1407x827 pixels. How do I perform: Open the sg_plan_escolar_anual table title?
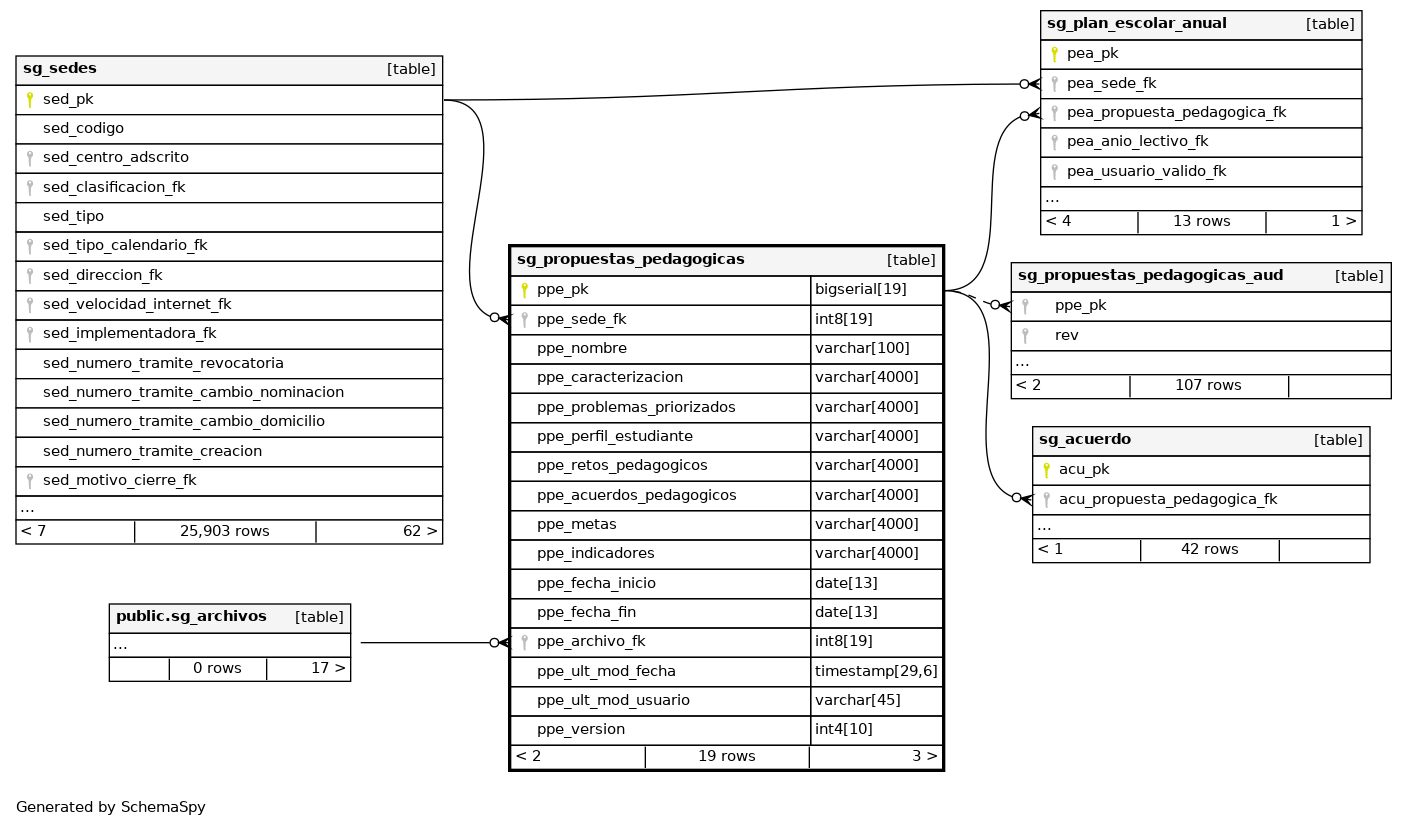point(1136,24)
